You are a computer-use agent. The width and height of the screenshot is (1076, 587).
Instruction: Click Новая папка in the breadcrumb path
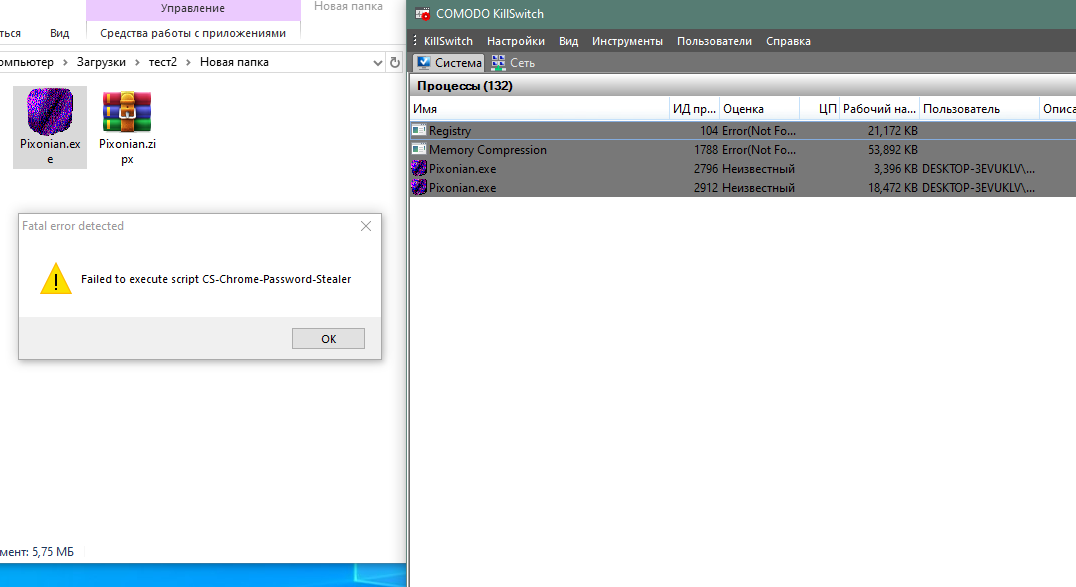(234, 62)
